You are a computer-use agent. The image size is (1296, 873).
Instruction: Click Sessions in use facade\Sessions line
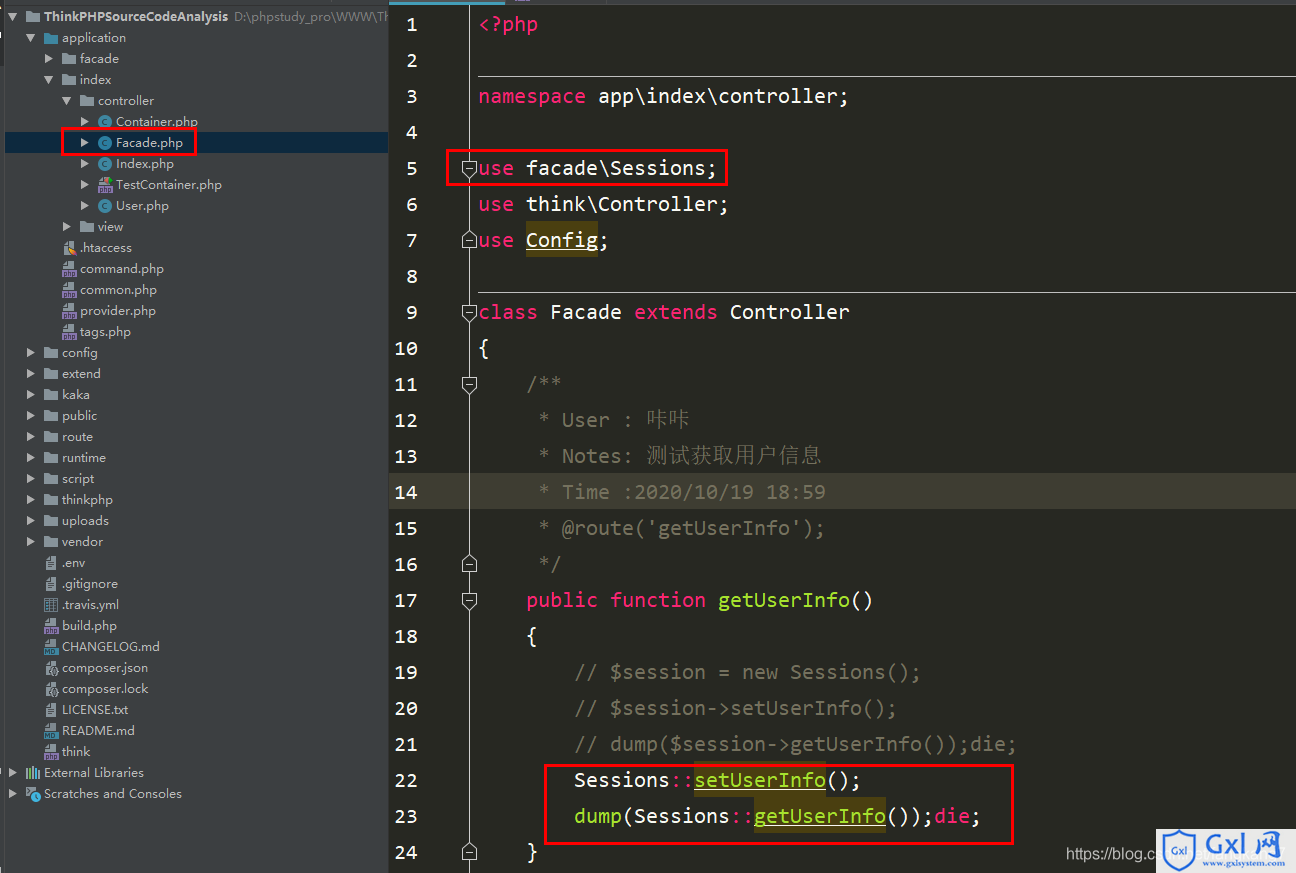[657, 168]
